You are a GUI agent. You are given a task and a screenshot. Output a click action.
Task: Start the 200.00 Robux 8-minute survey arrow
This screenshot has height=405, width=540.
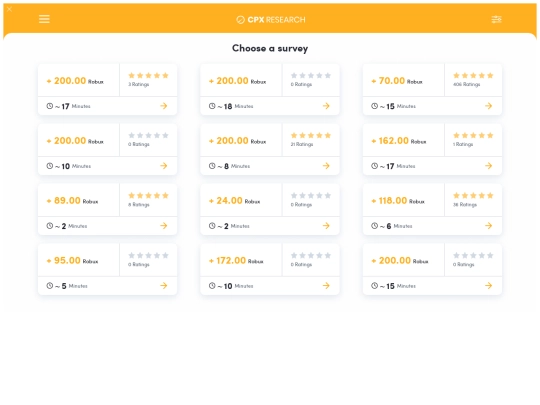(x=326, y=166)
